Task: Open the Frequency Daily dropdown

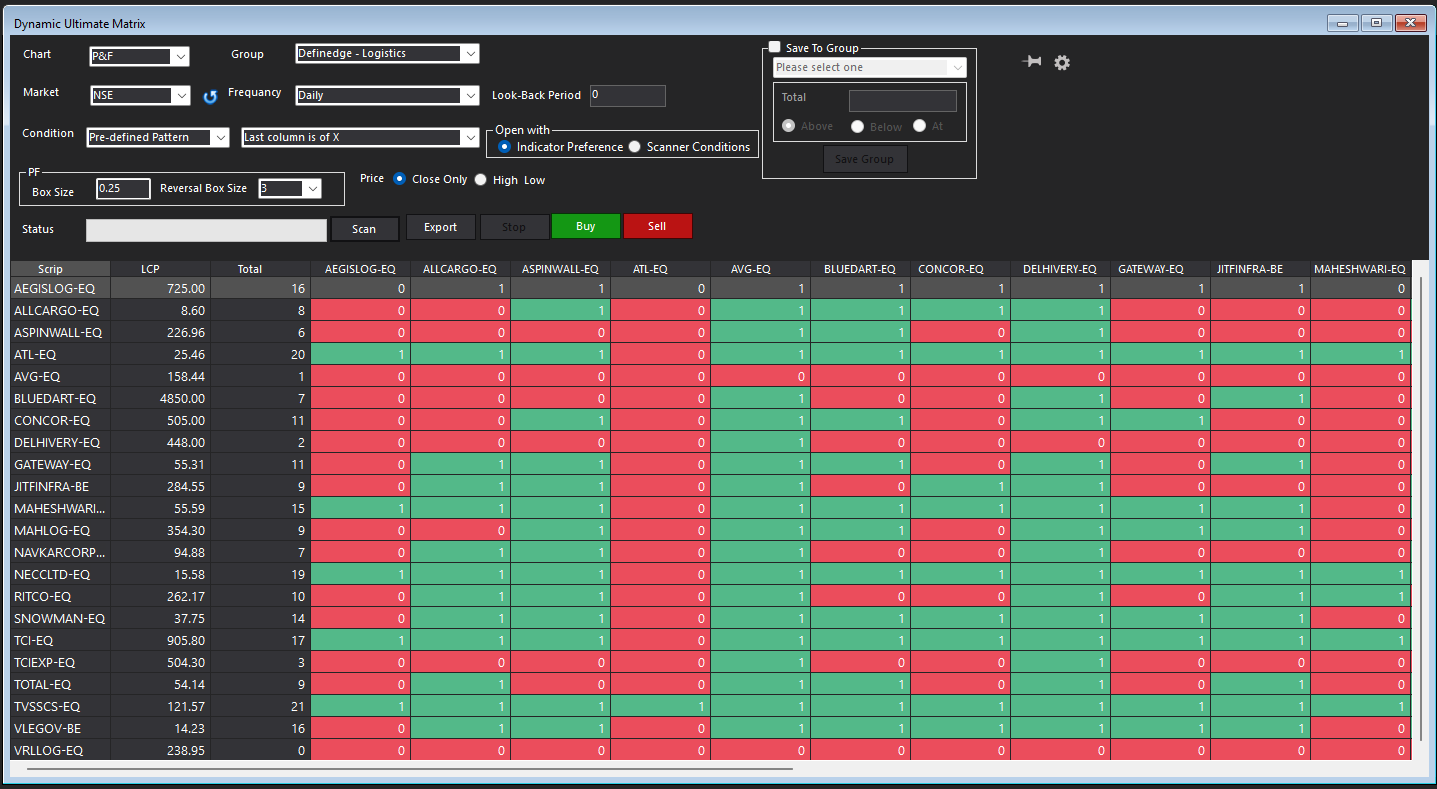Action: [388, 96]
